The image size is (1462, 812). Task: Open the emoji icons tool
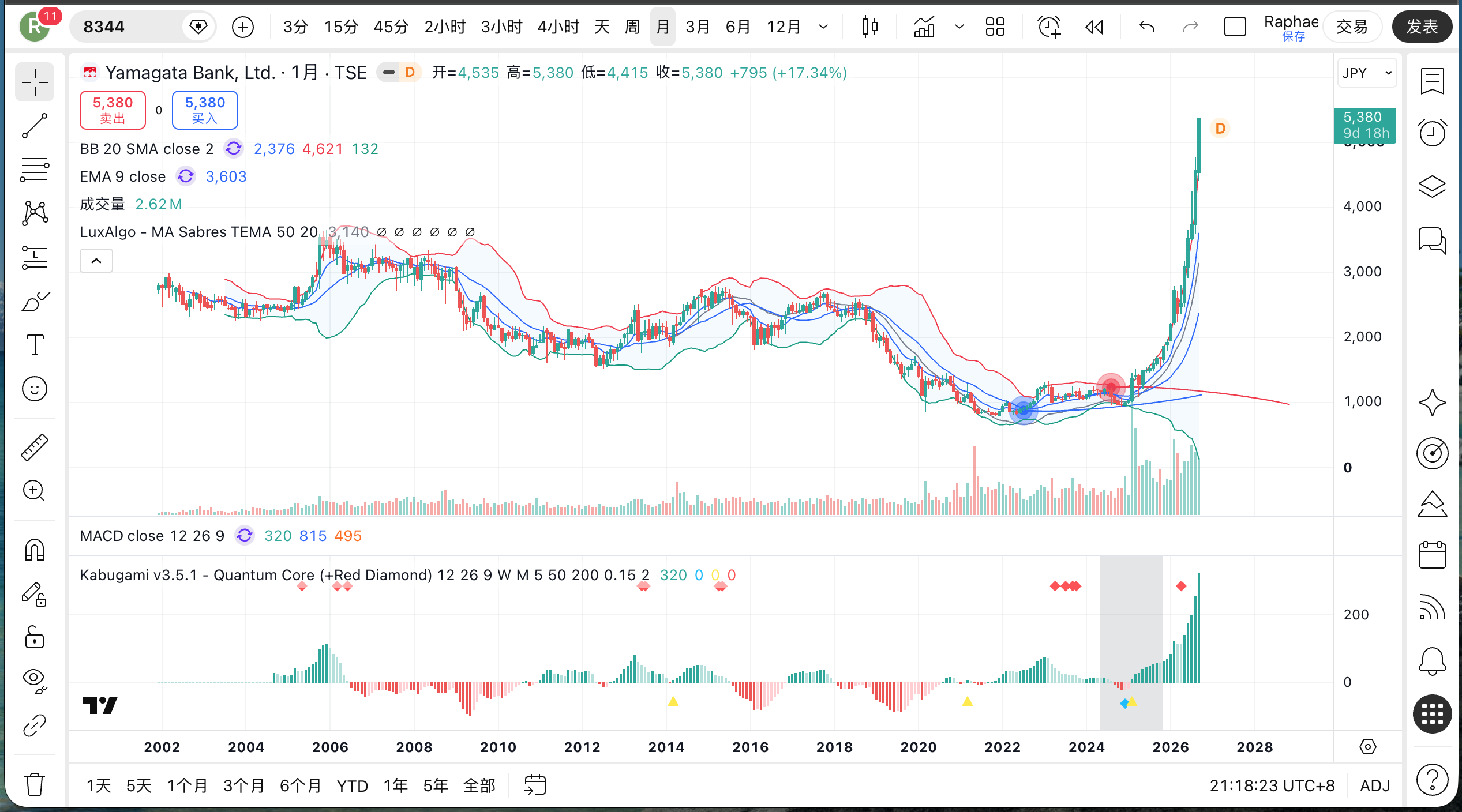coord(35,389)
